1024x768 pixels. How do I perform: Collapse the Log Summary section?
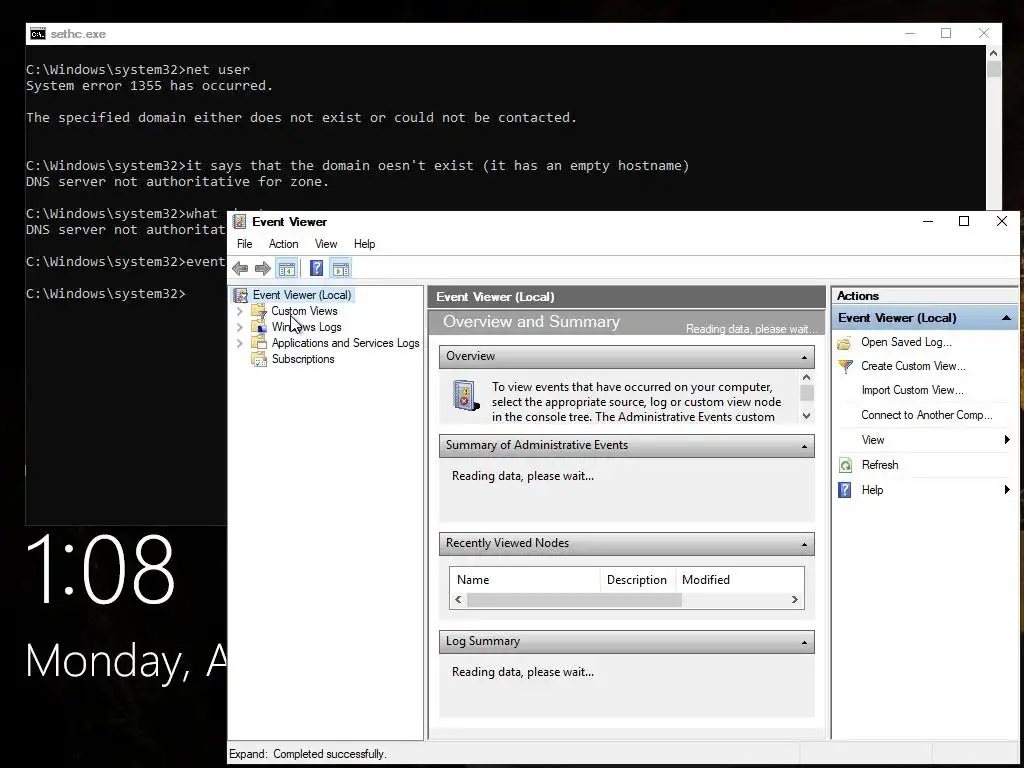805,643
